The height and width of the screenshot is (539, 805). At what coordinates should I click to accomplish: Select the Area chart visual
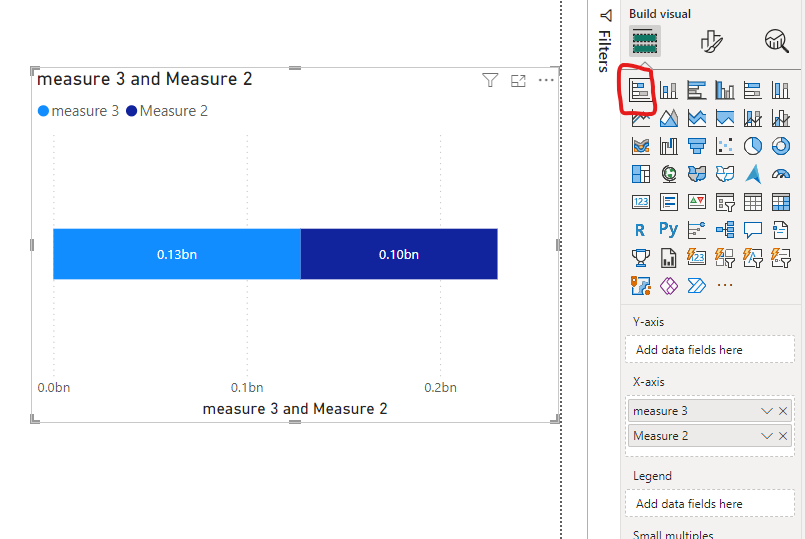668,119
